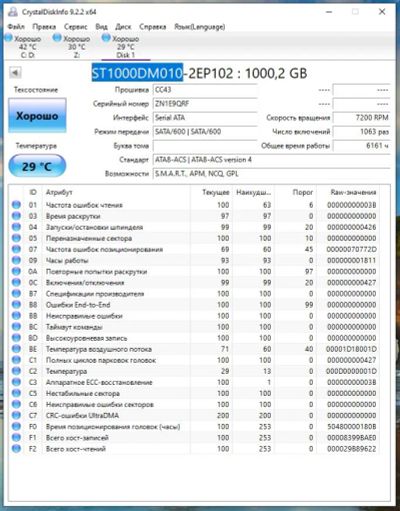Screen dimensions: 400x511
Task: Click status orb for attribute C3 ECC row
Action: (16, 382)
